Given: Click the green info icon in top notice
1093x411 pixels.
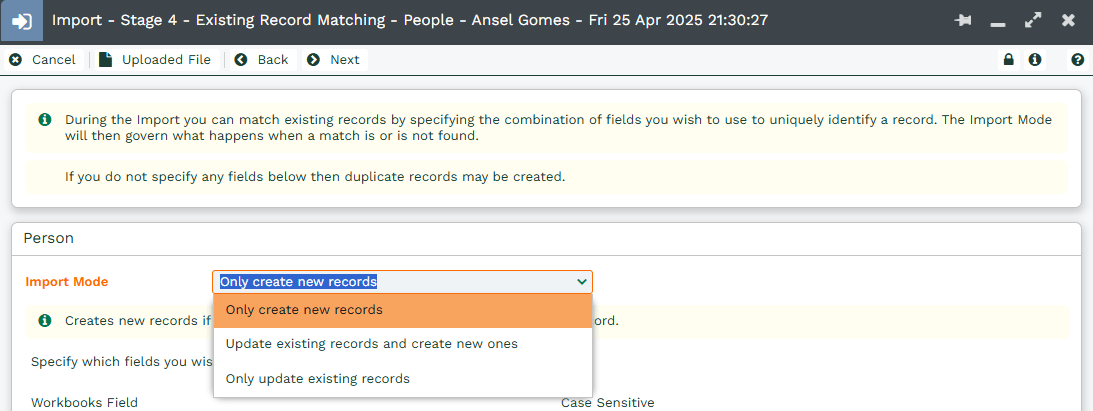Looking at the screenshot, I should pos(45,120).
